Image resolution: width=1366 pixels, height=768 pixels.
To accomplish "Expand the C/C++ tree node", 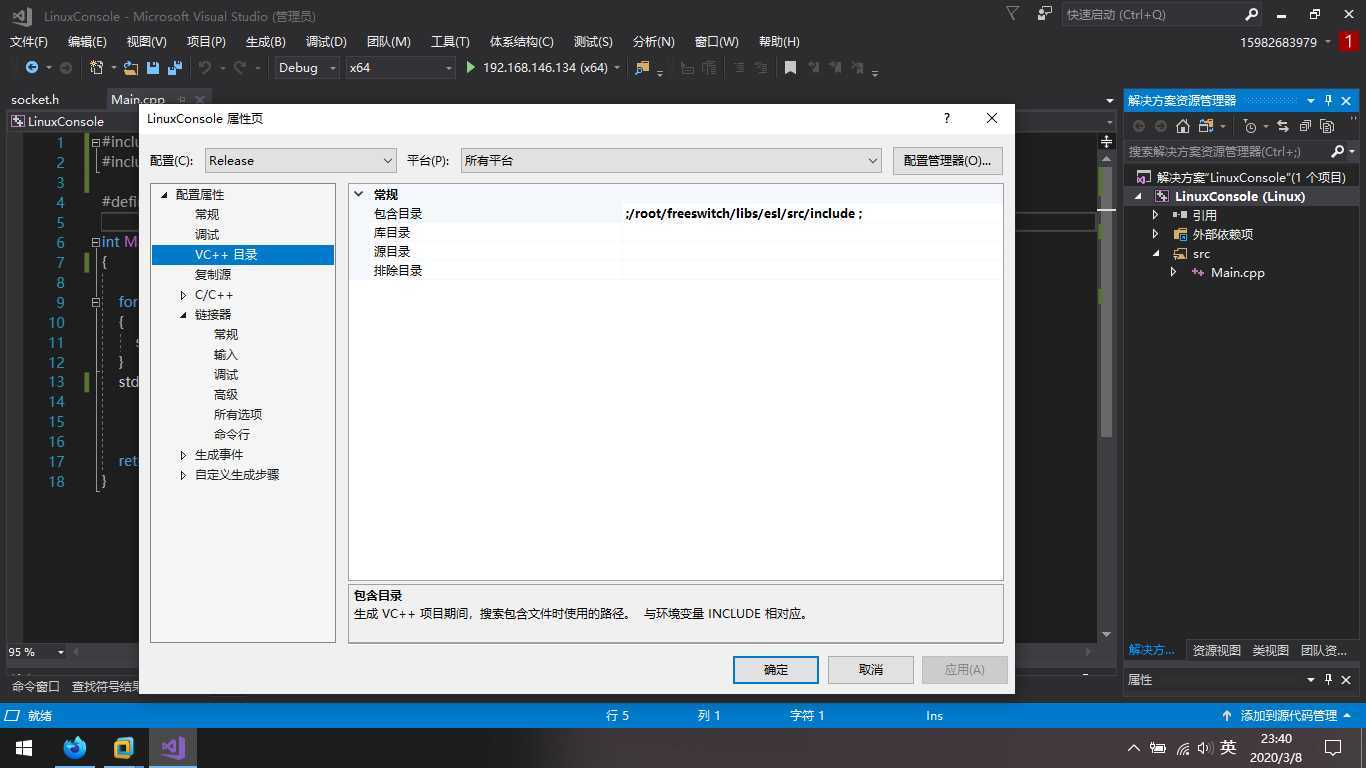I will (183, 295).
